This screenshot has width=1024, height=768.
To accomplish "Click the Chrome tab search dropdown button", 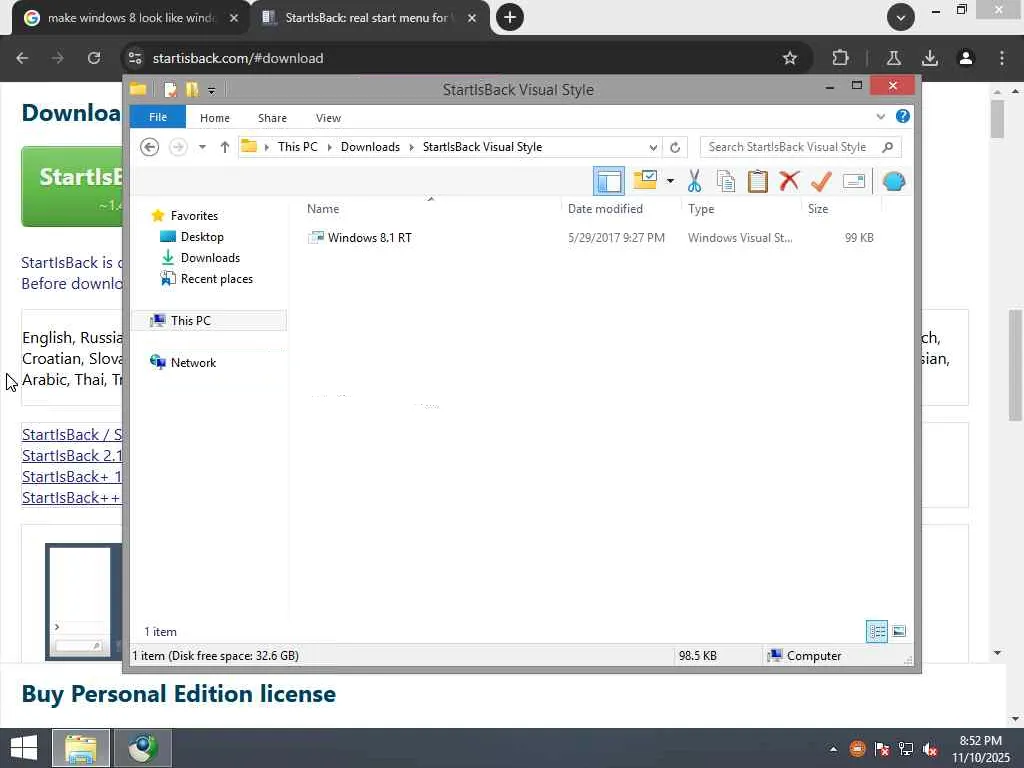I will point(901,18).
